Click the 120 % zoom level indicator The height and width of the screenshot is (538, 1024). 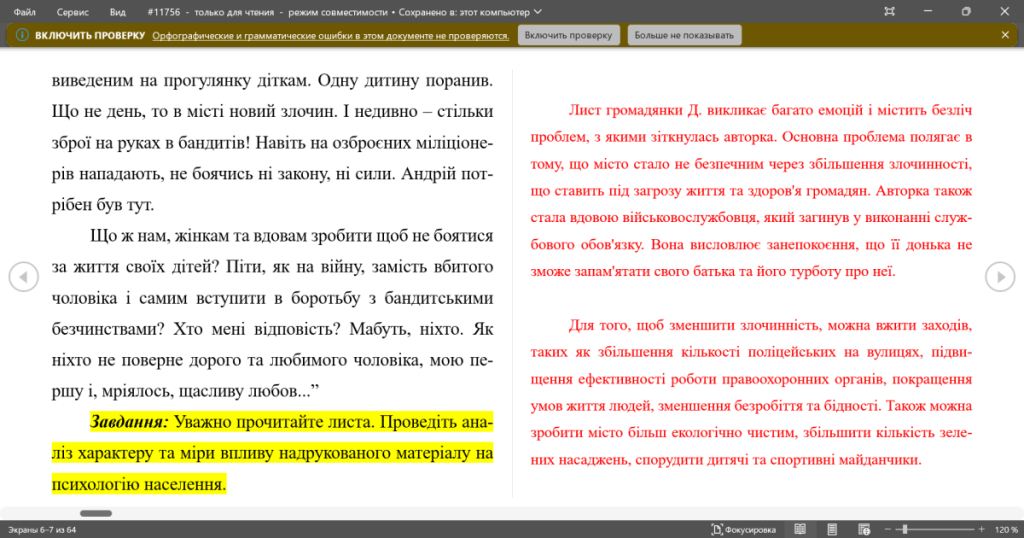tap(1006, 529)
